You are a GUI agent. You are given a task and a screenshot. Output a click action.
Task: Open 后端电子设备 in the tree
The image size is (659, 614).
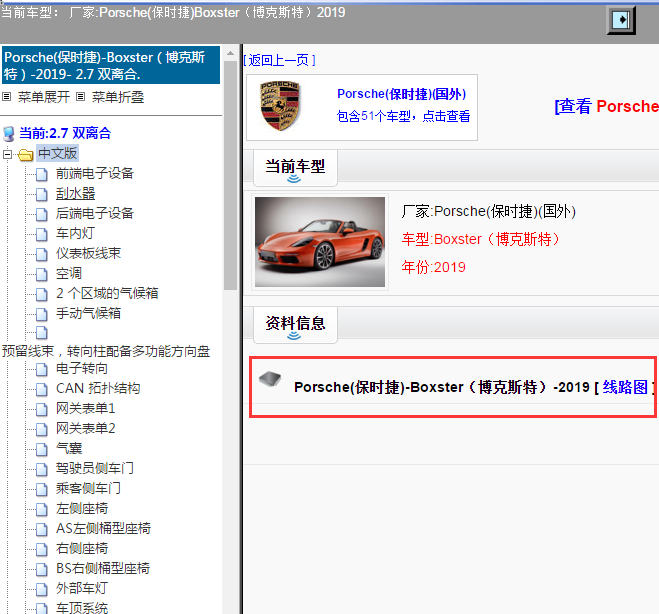coord(95,213)
